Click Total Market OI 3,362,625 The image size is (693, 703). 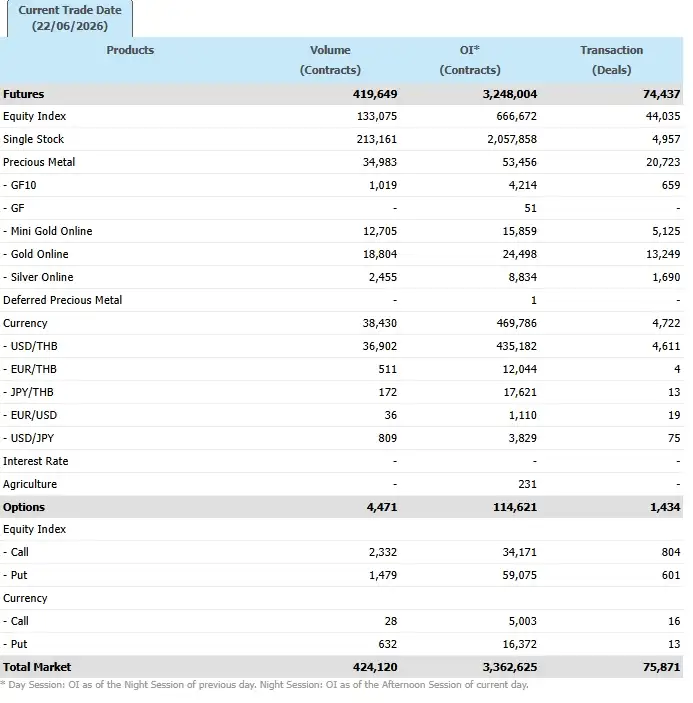(510, 668)
